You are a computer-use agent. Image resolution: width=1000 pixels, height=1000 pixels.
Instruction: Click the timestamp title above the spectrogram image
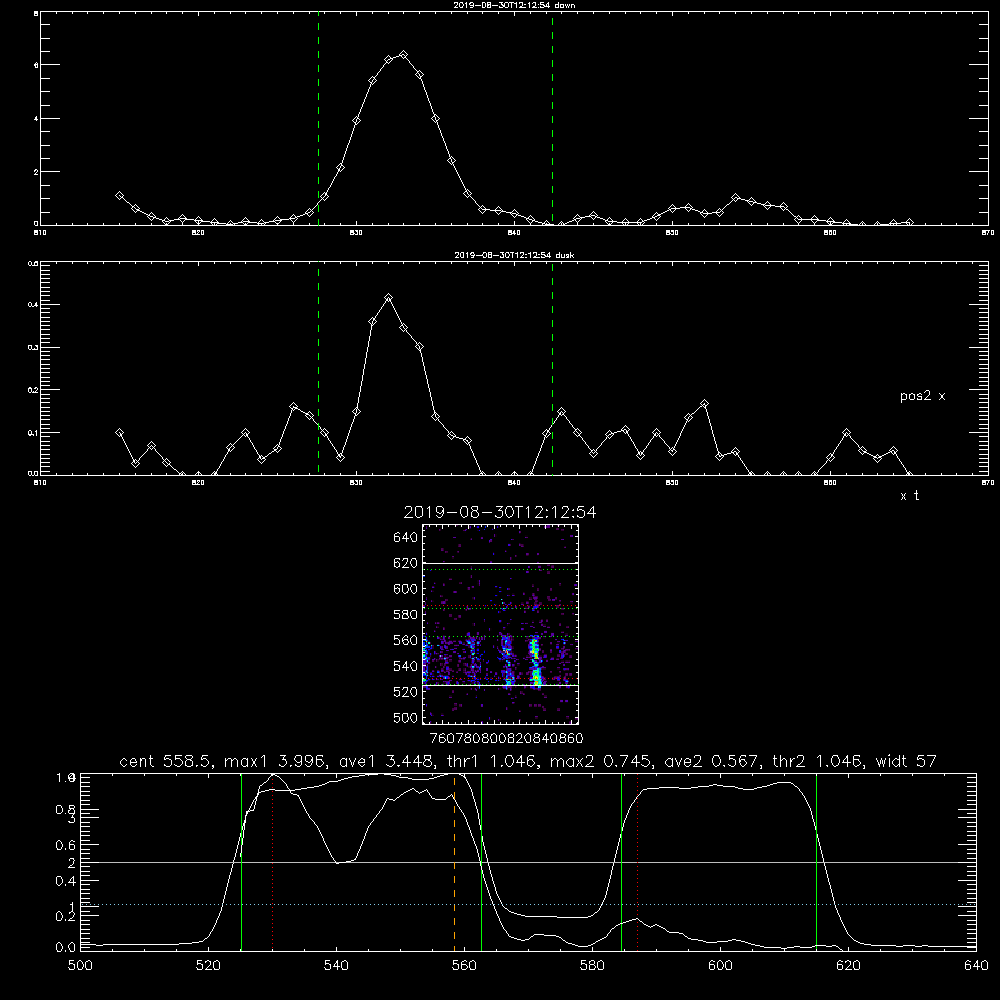click(x=500, y=512)
